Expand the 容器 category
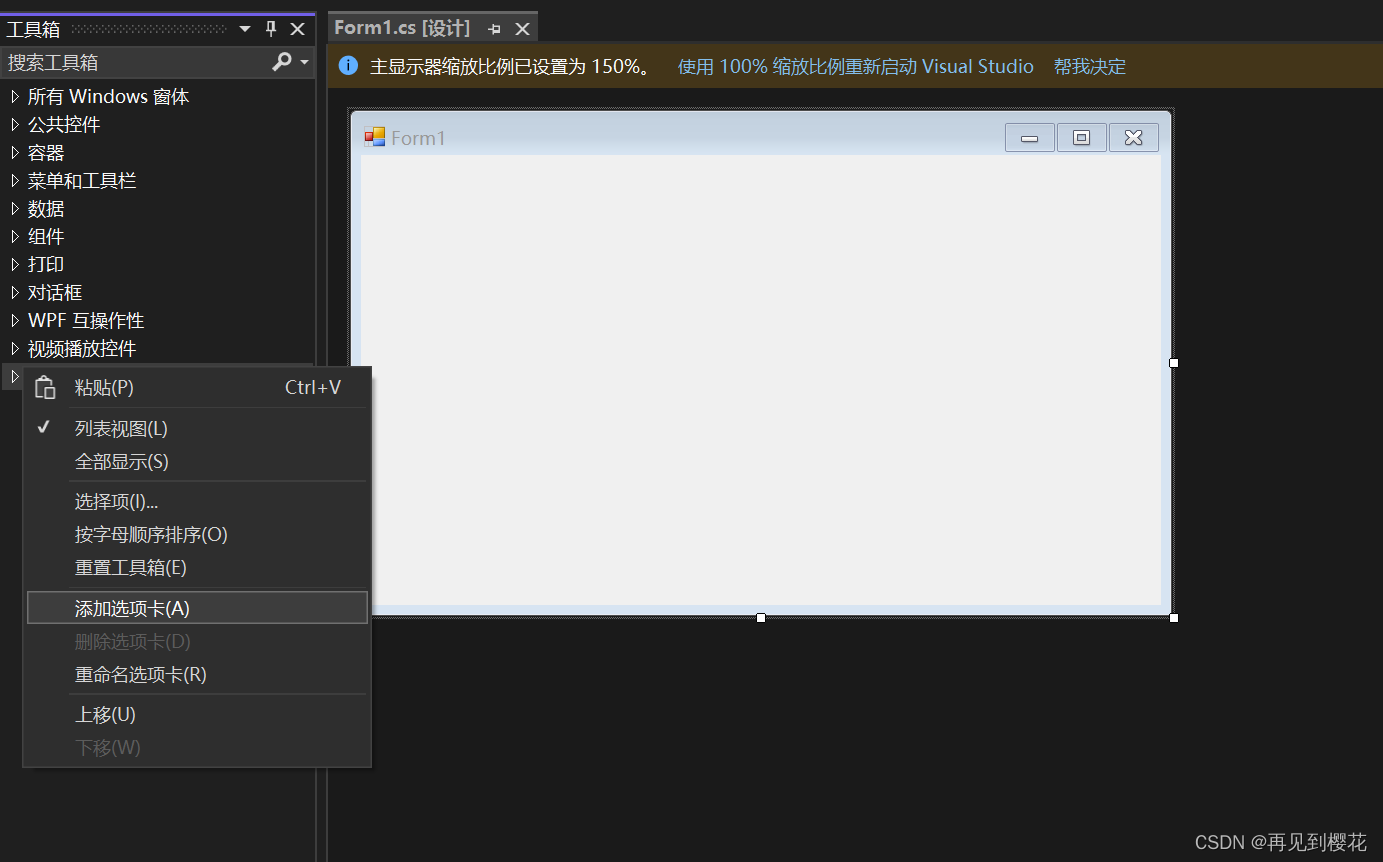The image size is (1383, 862). [46, 152]
